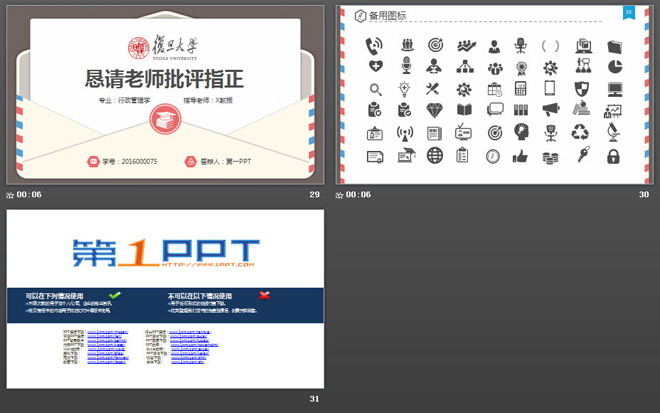
Task: Click the desktop monitor icon
Action: coord(615,89)
